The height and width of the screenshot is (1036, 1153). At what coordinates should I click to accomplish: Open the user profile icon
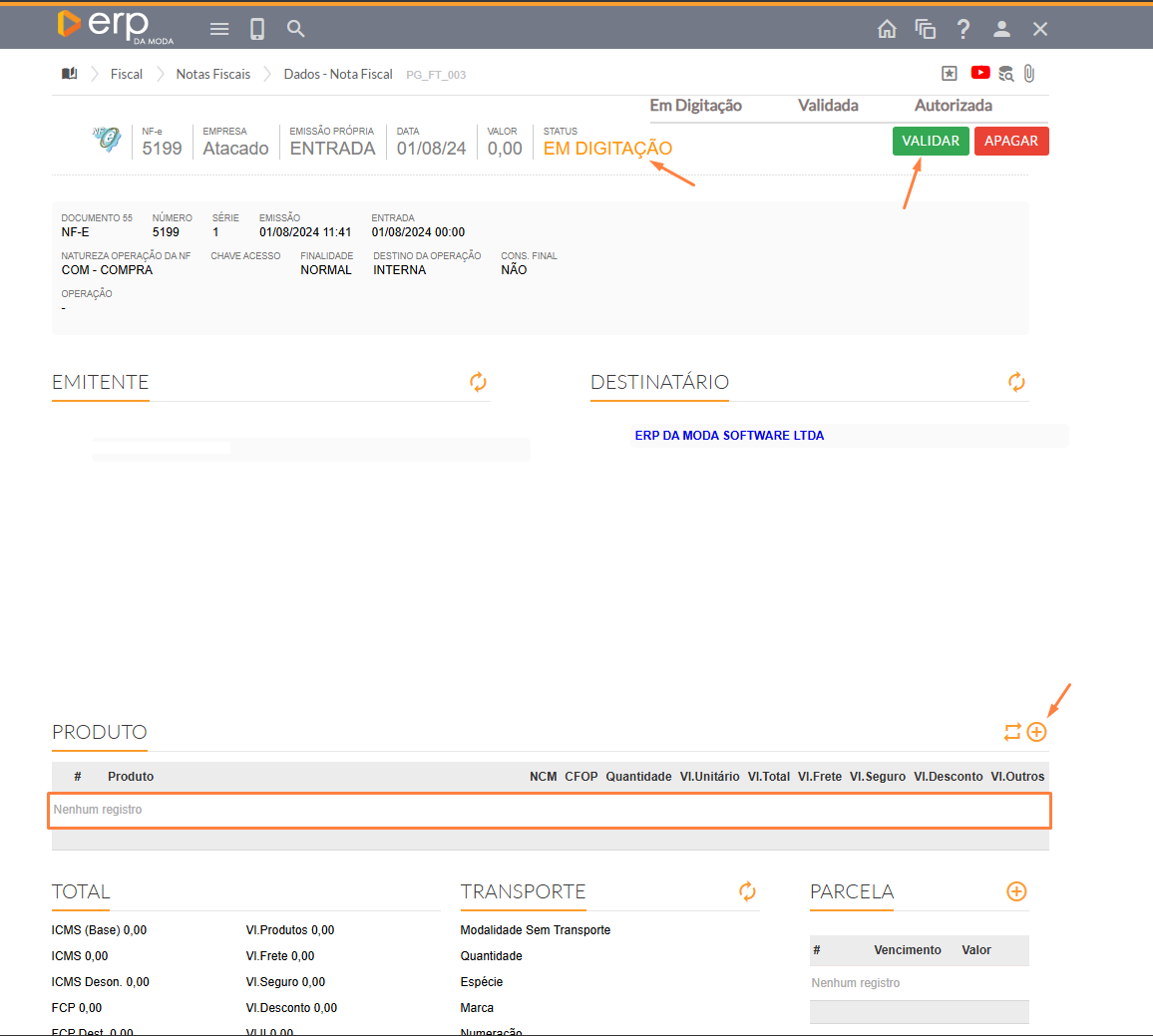click(x=1002, y=29)
